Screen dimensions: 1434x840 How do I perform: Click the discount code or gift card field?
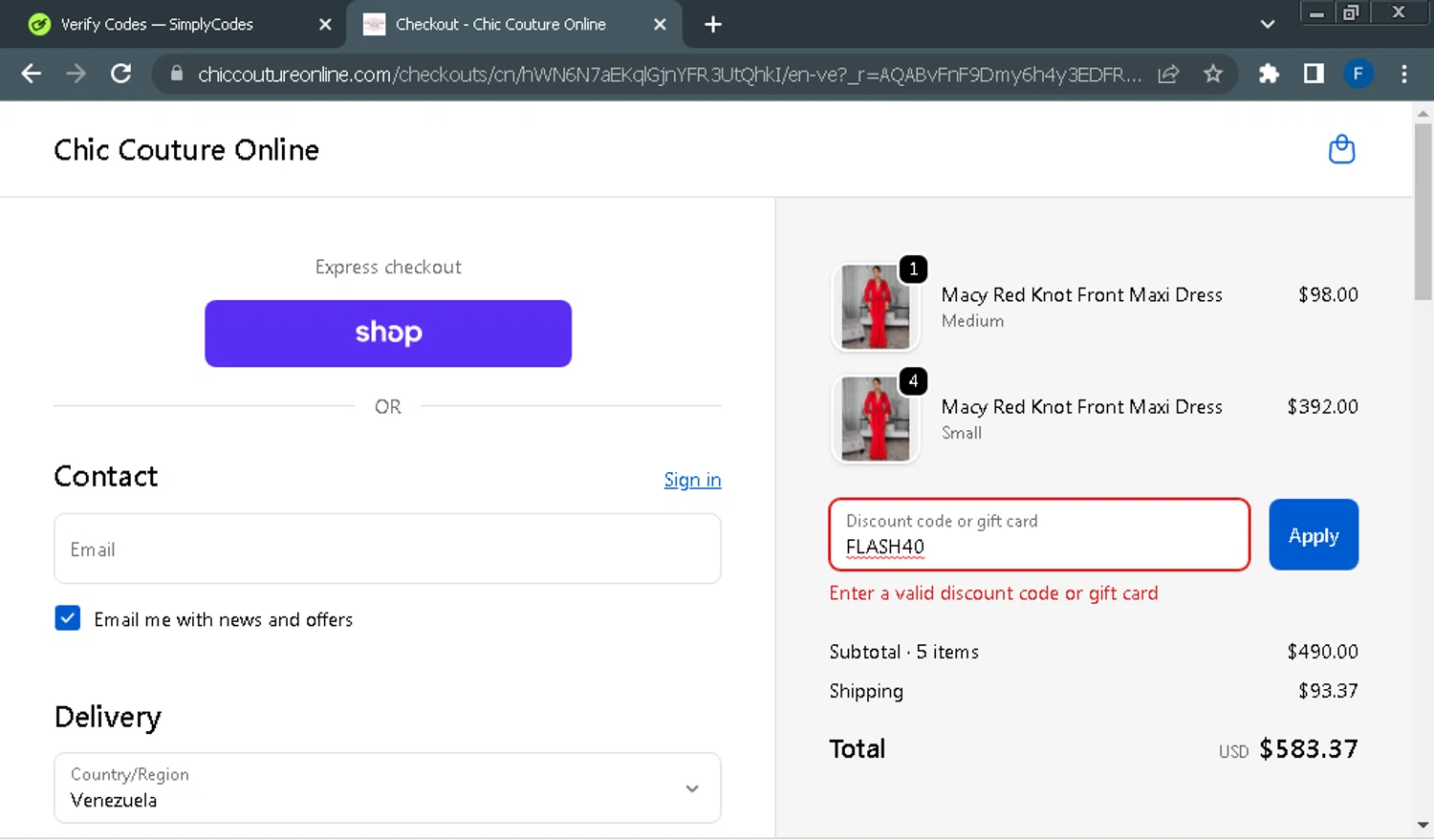[1039, 534]
